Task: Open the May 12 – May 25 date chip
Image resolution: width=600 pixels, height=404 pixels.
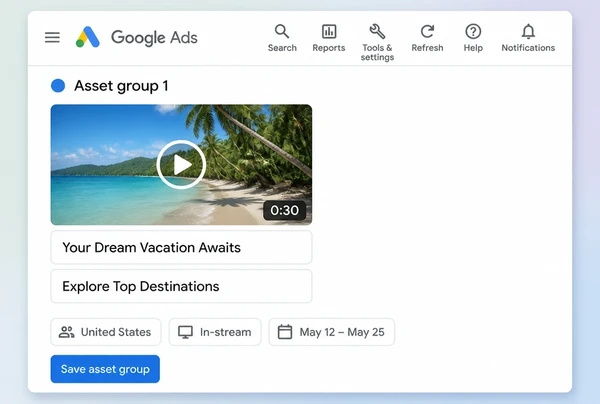Action: tap(331, 332)
